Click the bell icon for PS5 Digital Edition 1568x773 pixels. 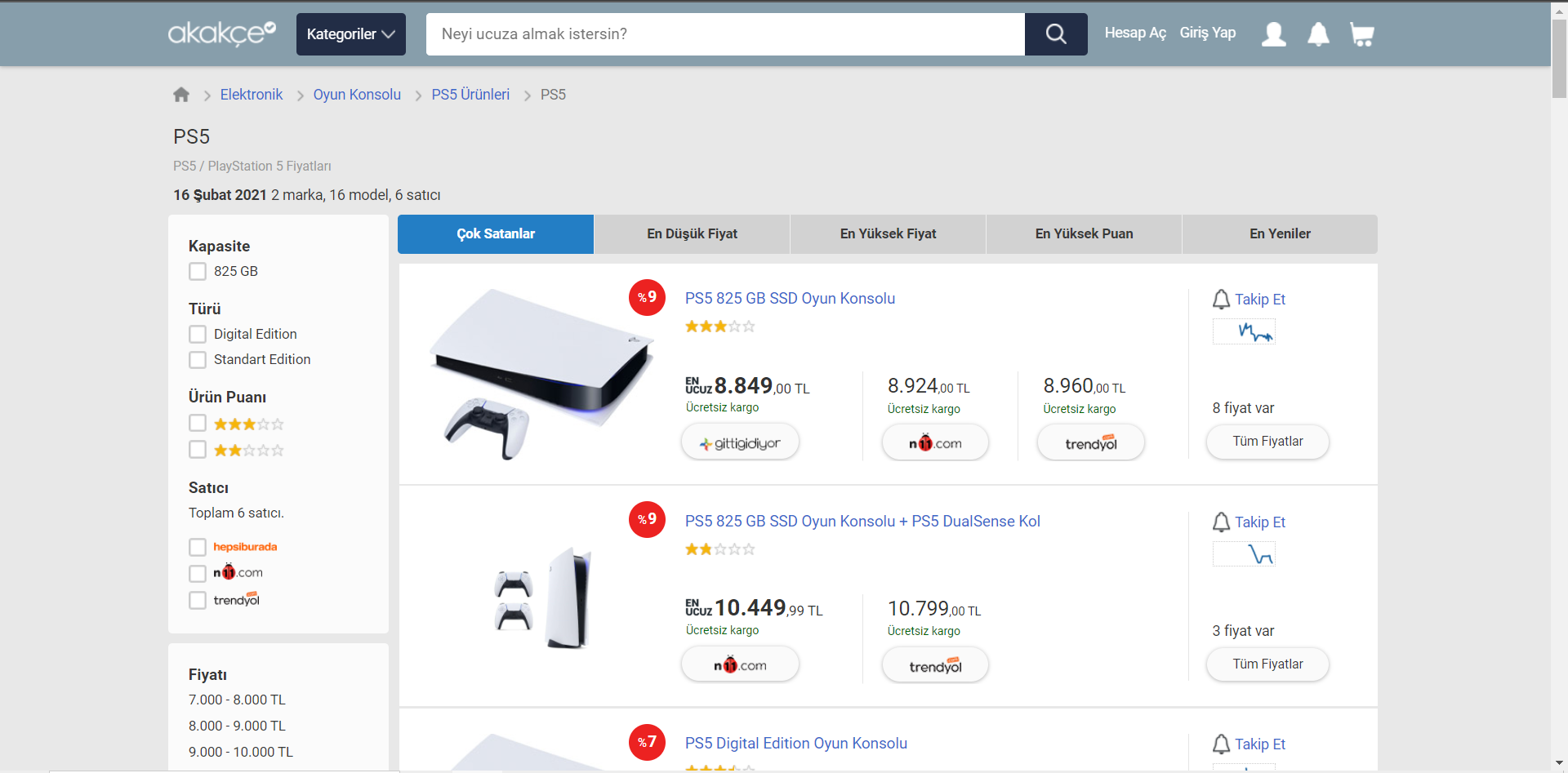click(x=1221, y=744)
